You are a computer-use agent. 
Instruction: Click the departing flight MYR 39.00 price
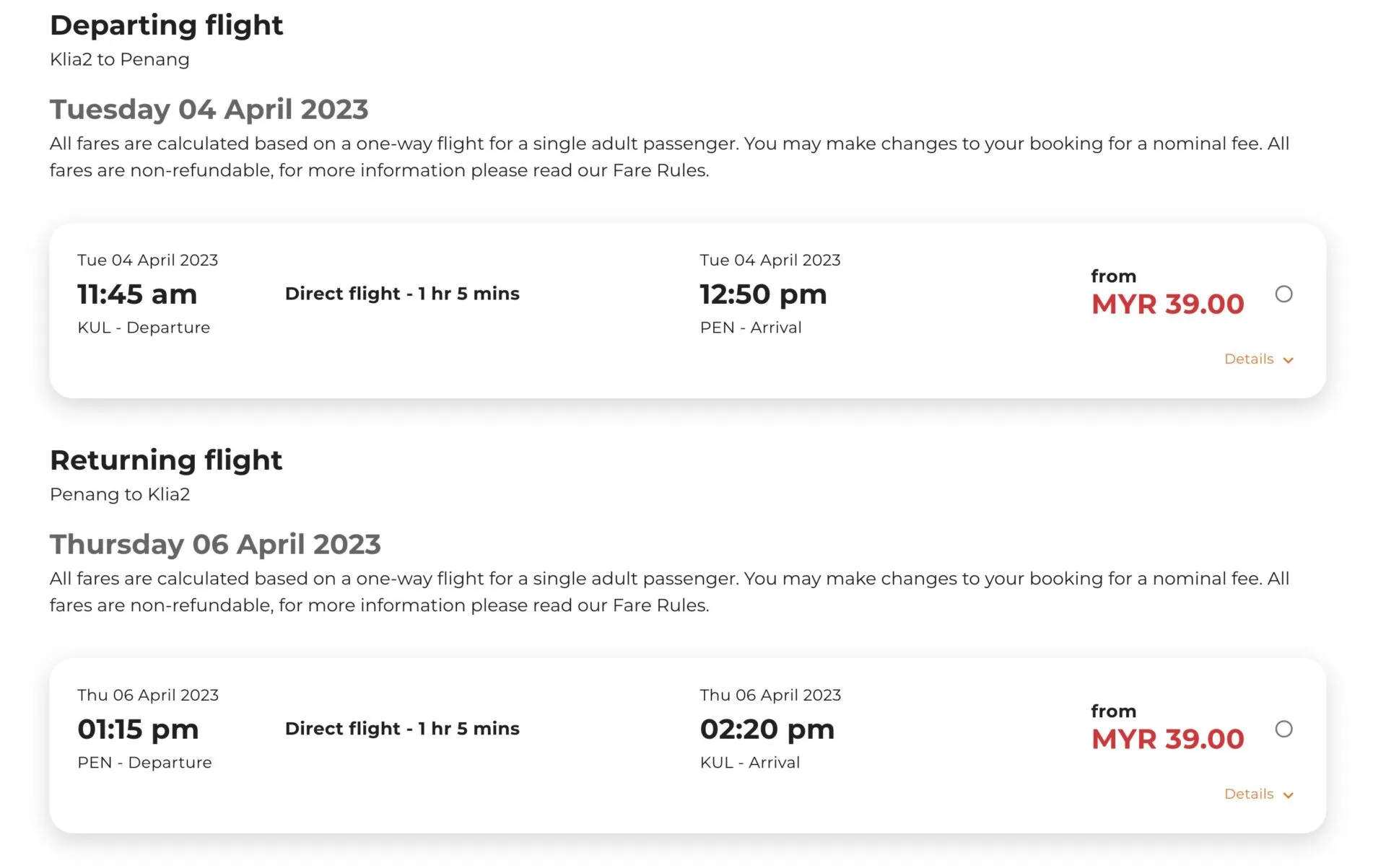pyautogui.click(x=1167, y=304)
